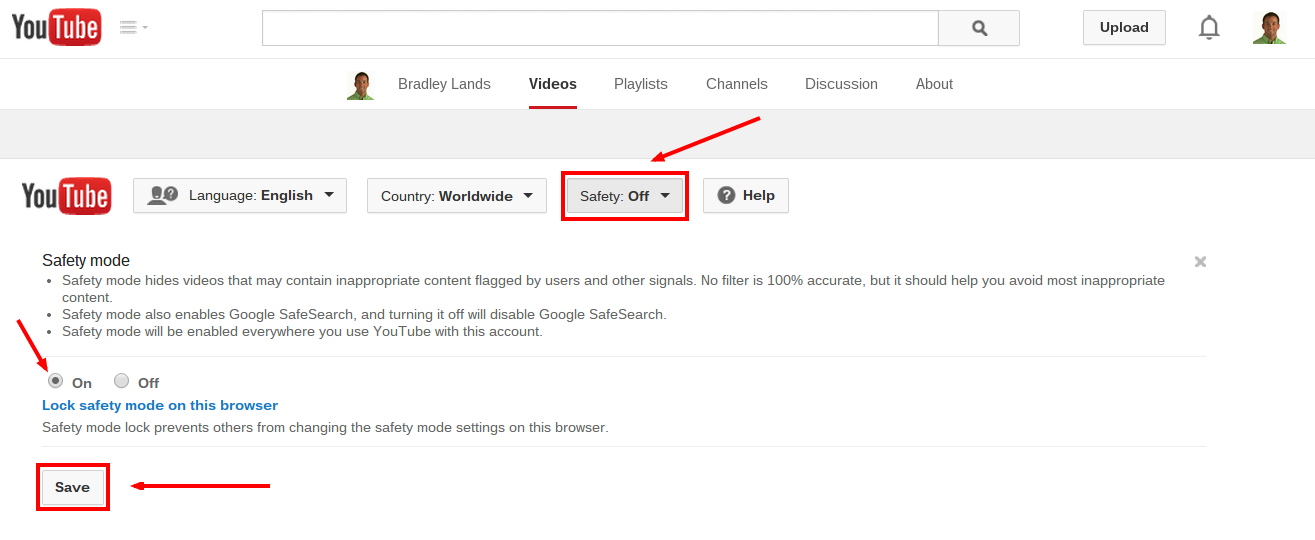The image size is (1315, 540).
Task: Open the Bradley Lands channel home
Action: (444, 84)
